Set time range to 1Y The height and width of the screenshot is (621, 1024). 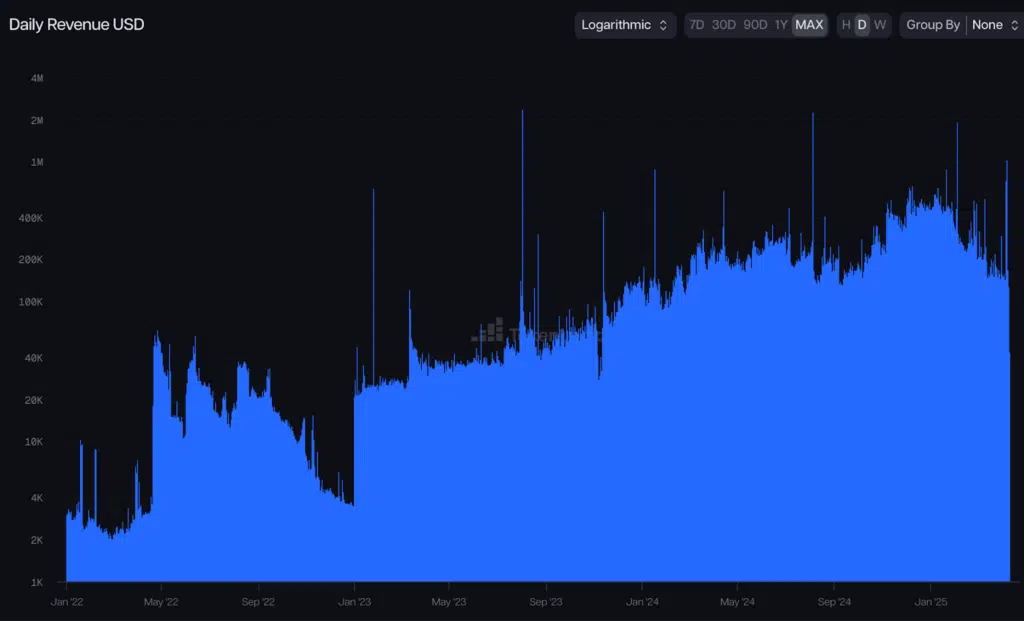(x=781, y=25)
